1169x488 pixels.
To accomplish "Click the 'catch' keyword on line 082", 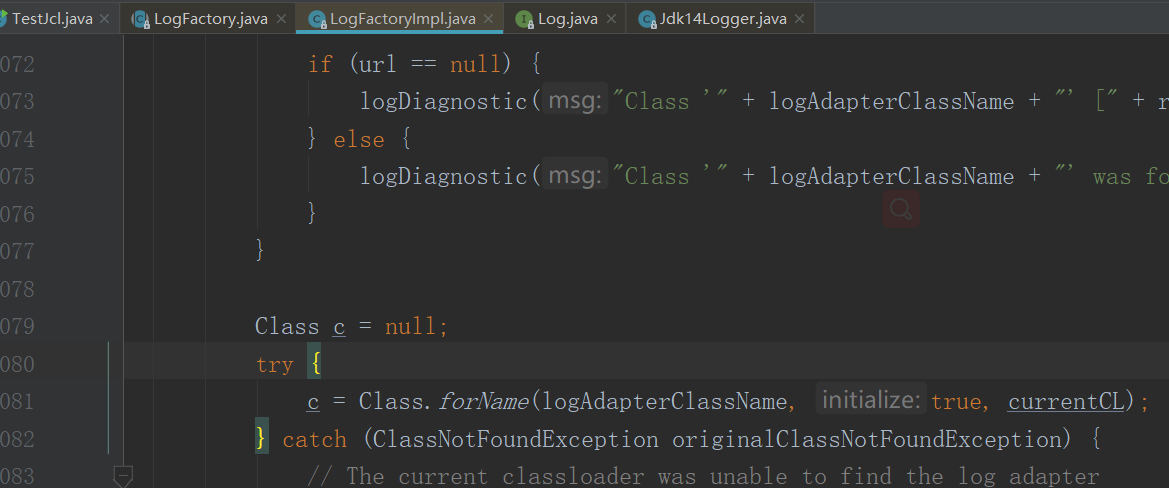I will [x=315, y=440].
